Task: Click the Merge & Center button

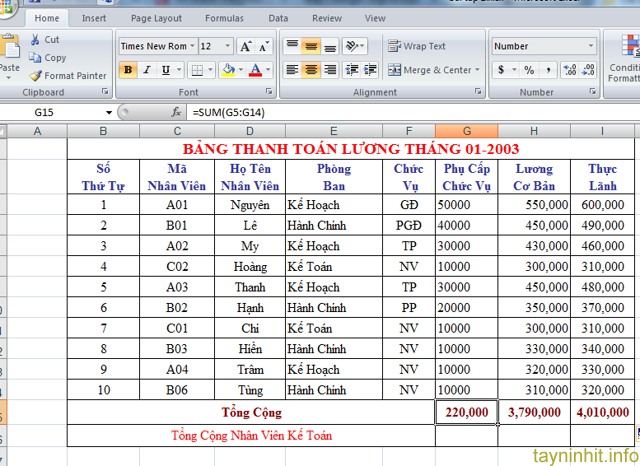Action: point(430,70)
